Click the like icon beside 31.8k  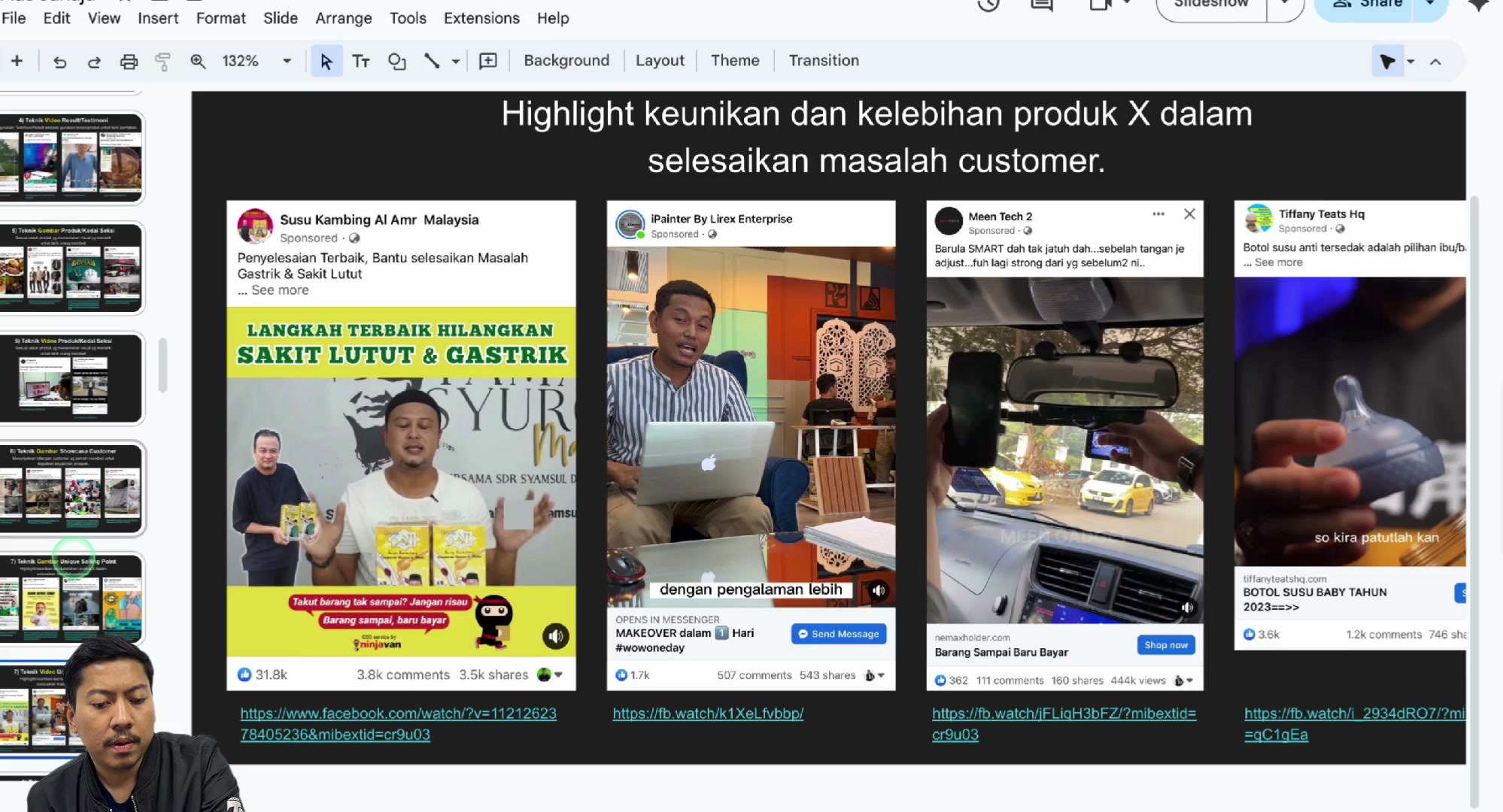[244, 674]
